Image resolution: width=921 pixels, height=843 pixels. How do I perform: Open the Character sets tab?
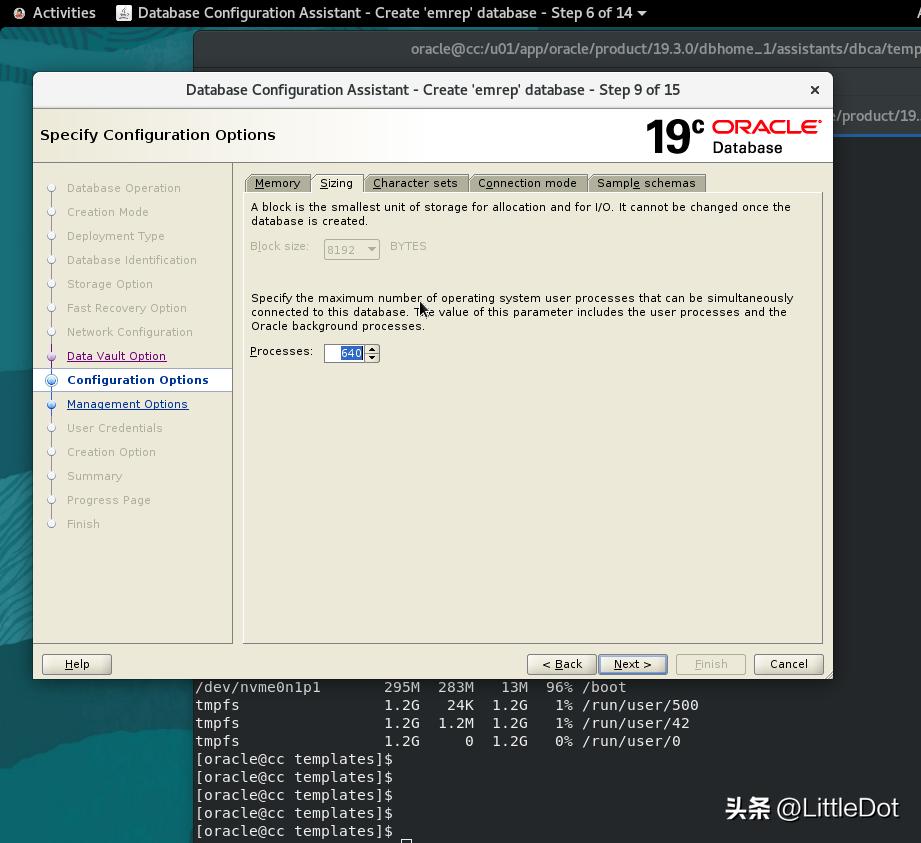(415, 183)
